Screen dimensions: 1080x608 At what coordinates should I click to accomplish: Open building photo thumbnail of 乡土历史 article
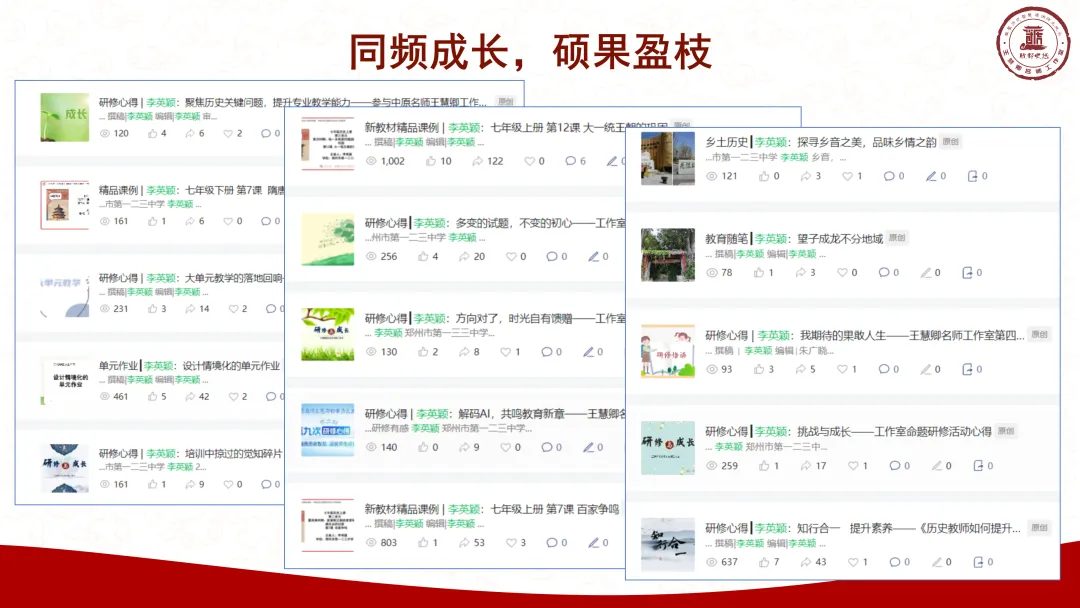tap(668, 159)
